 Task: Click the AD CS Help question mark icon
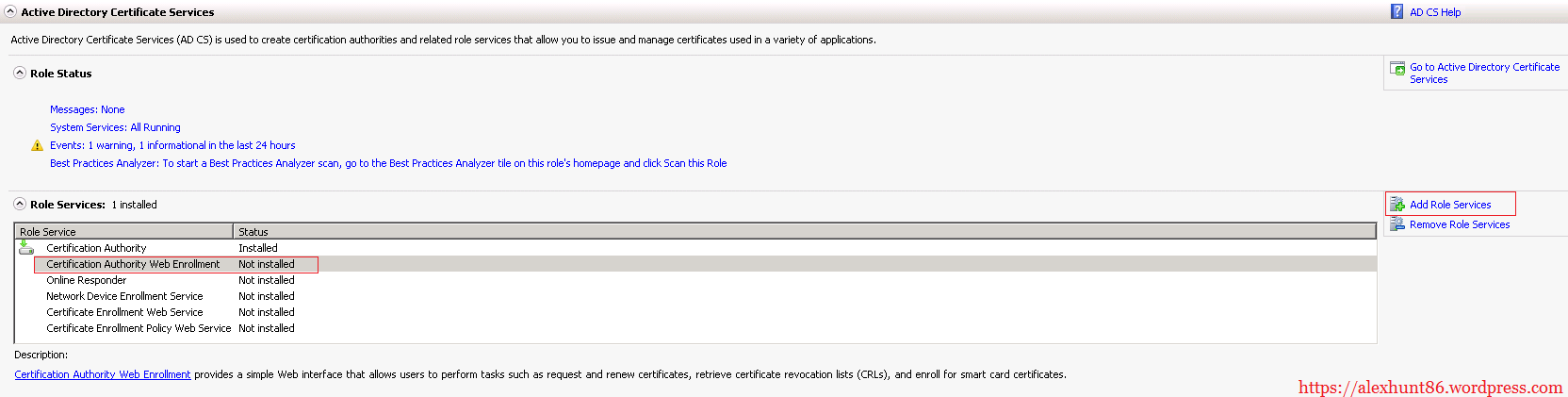coord(1396,11)
